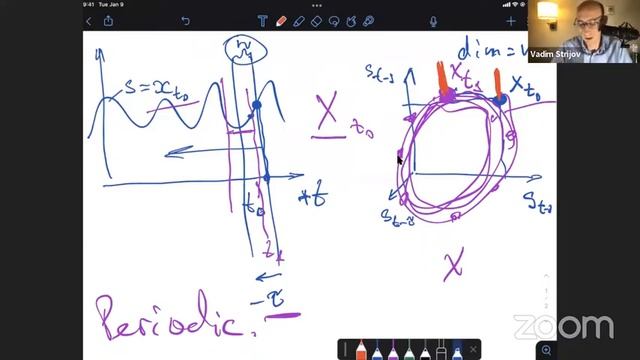Select the Text tool
This screenshot has width=640, height=360.
coord(262,21)
